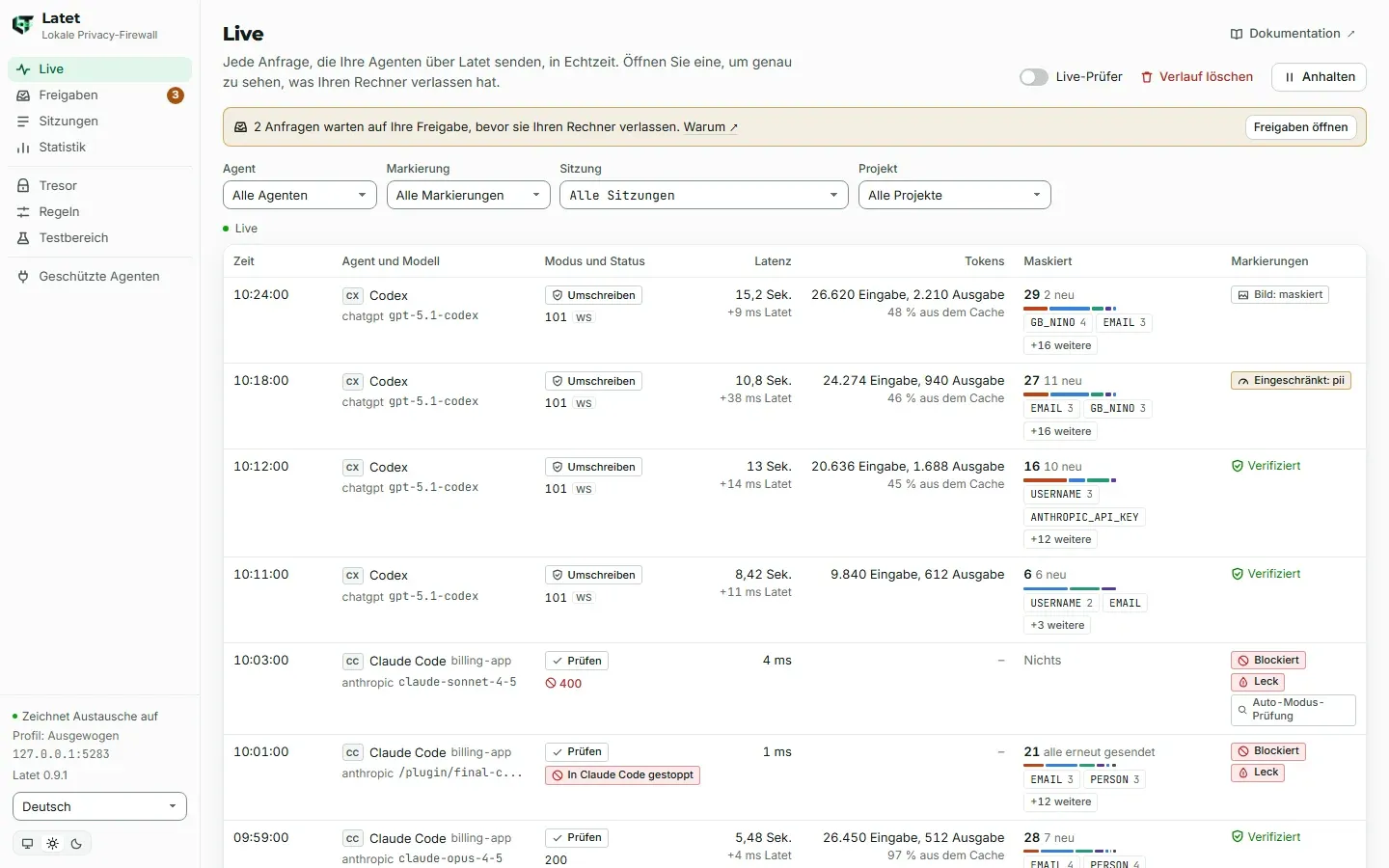Image resolution: width=1389 pixels, height=868 pixels.
Task: Go to the Live section in the sidebar
Action: click(100, 69)
